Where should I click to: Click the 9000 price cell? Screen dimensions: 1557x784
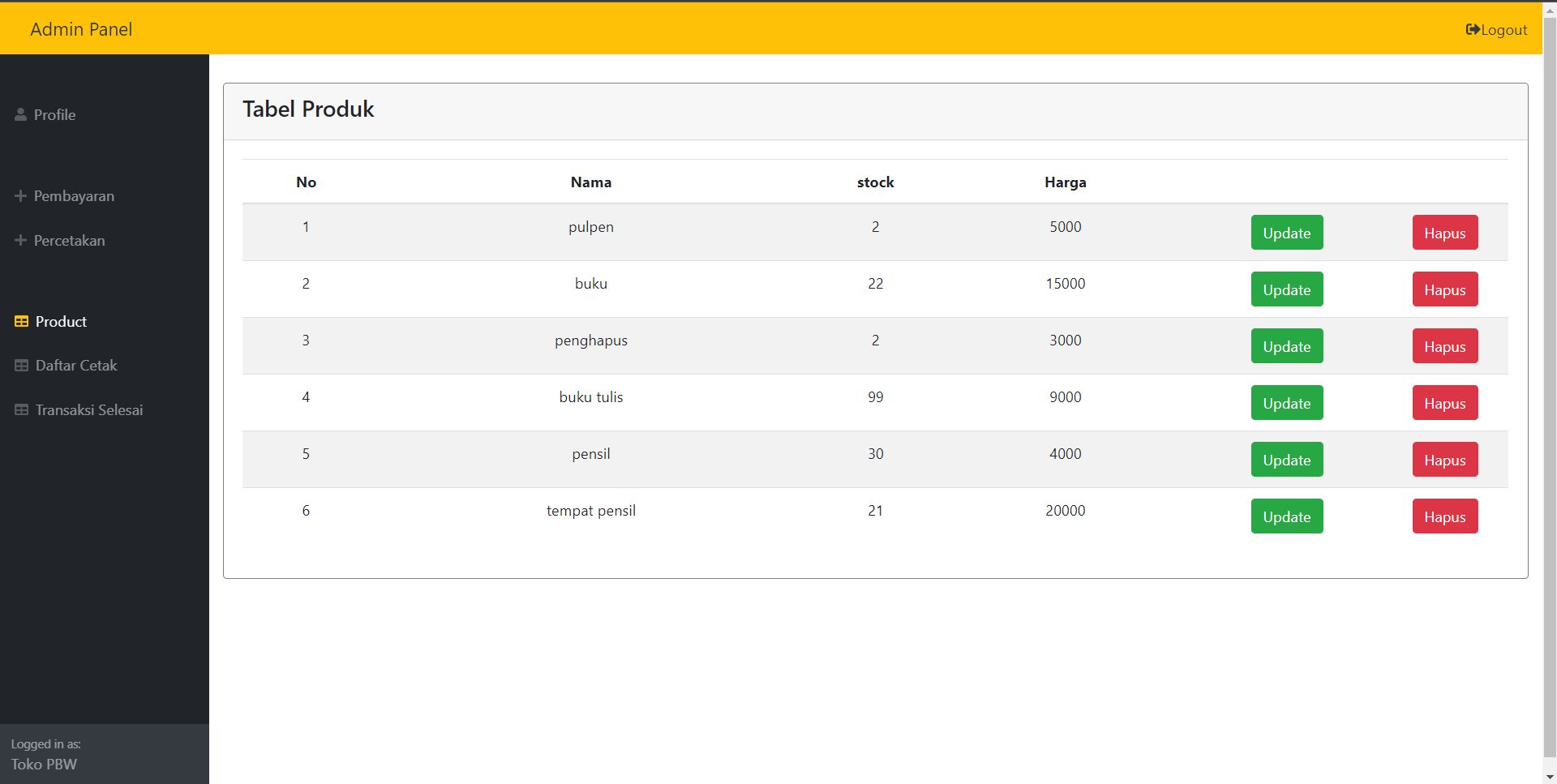(x=1066, y=397)
